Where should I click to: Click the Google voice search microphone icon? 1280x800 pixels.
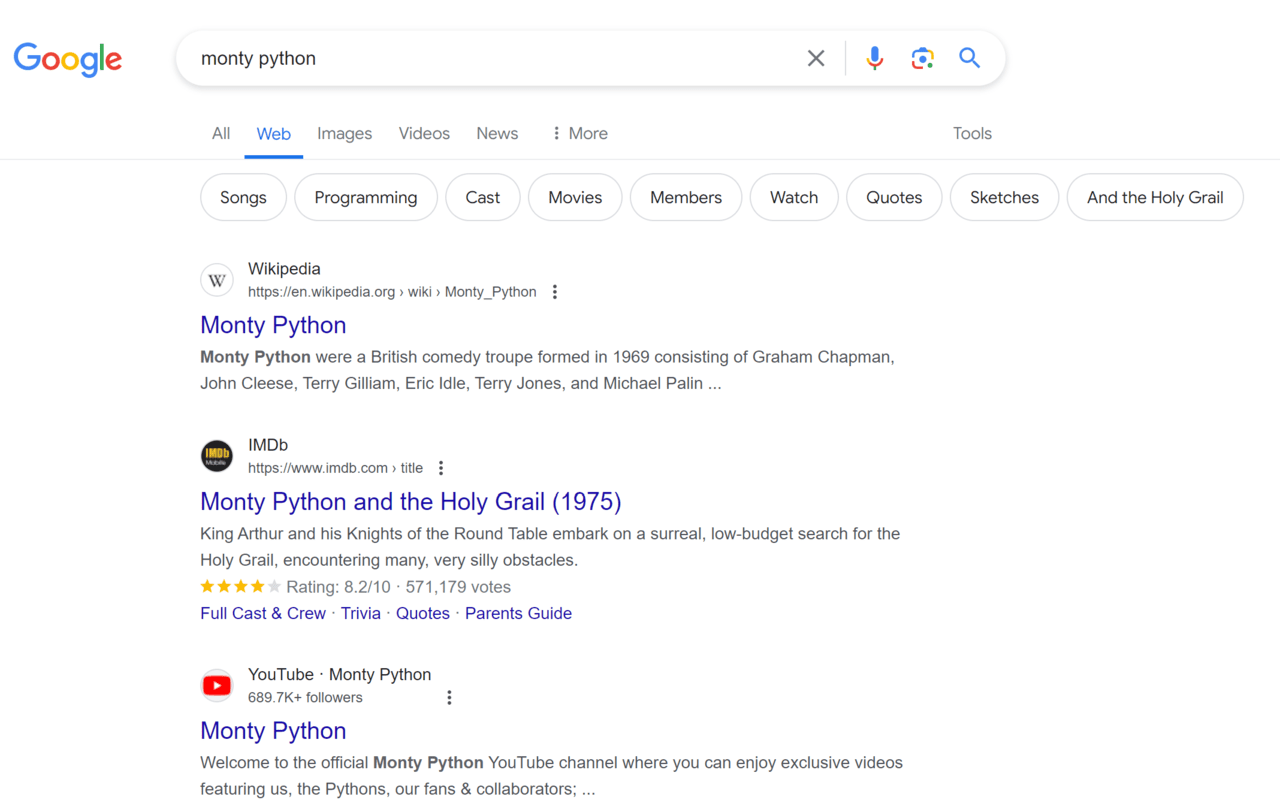pyautogui.click(x=874, y=58)
